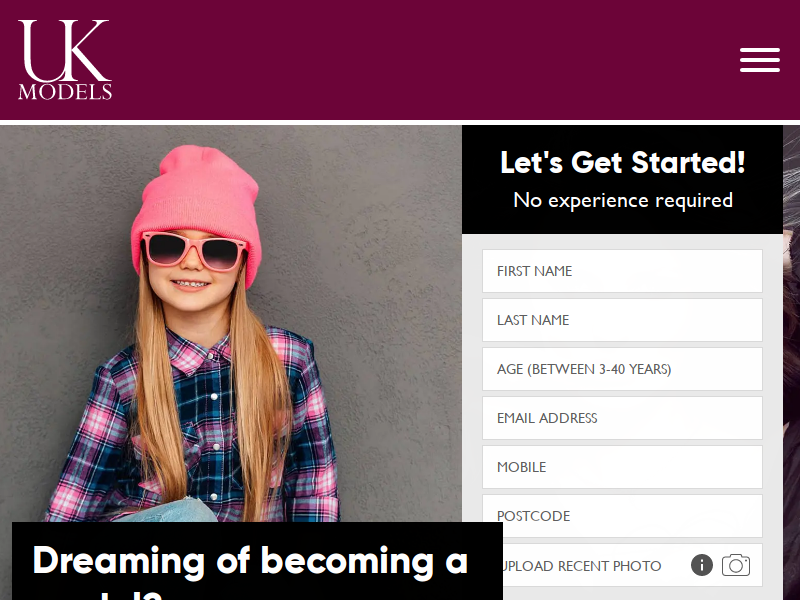This screenshot has height=600, width=800.
Task: Click the pink sunglasses in the hero image
Action: click(194, 251)
